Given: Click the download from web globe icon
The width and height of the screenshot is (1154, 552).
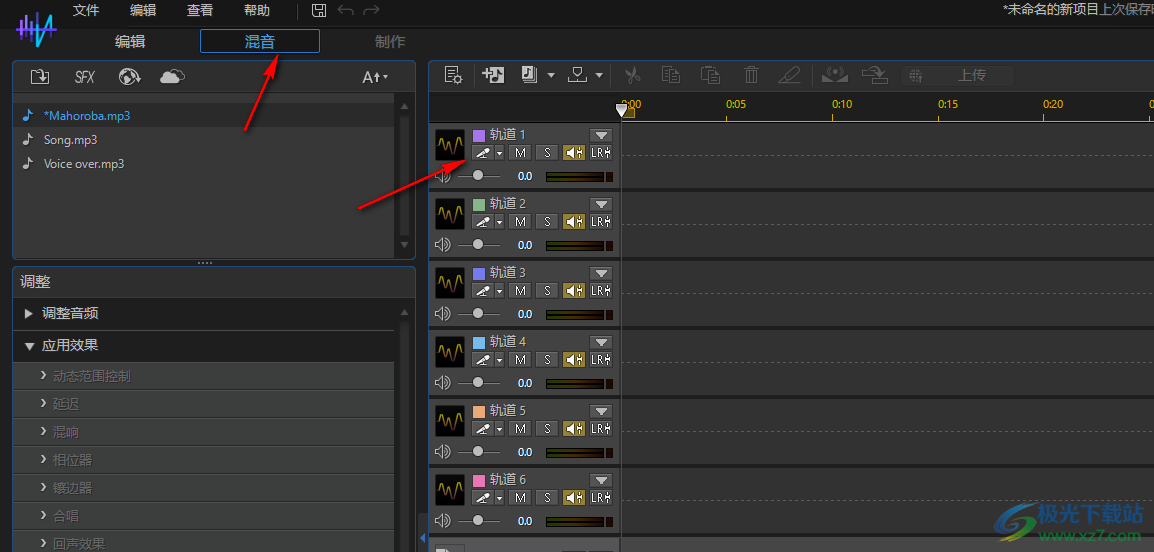Looking at the screenshot, I should click(129, 77).
